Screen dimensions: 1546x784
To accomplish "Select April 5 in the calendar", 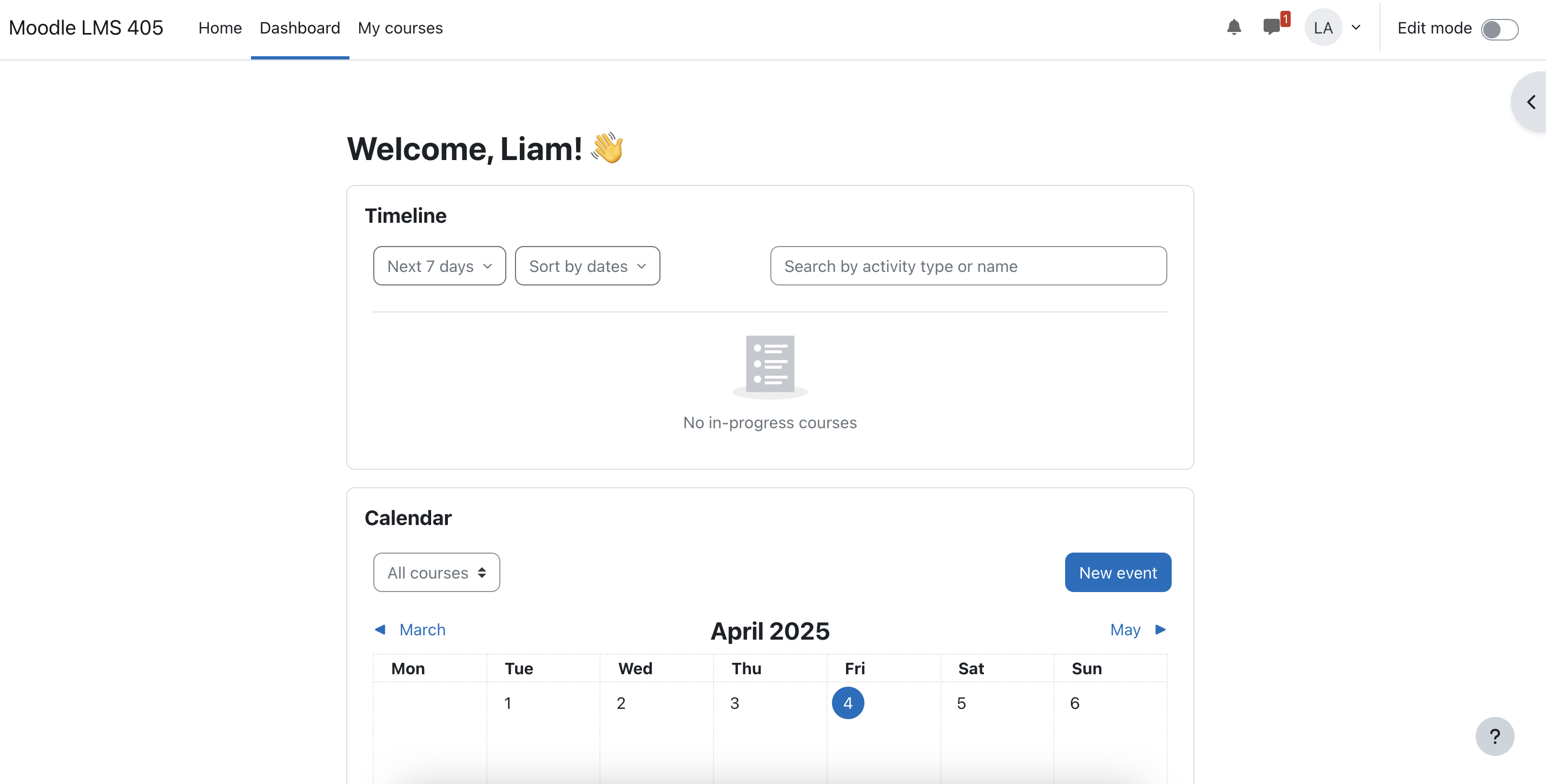I will click(961, 703).
